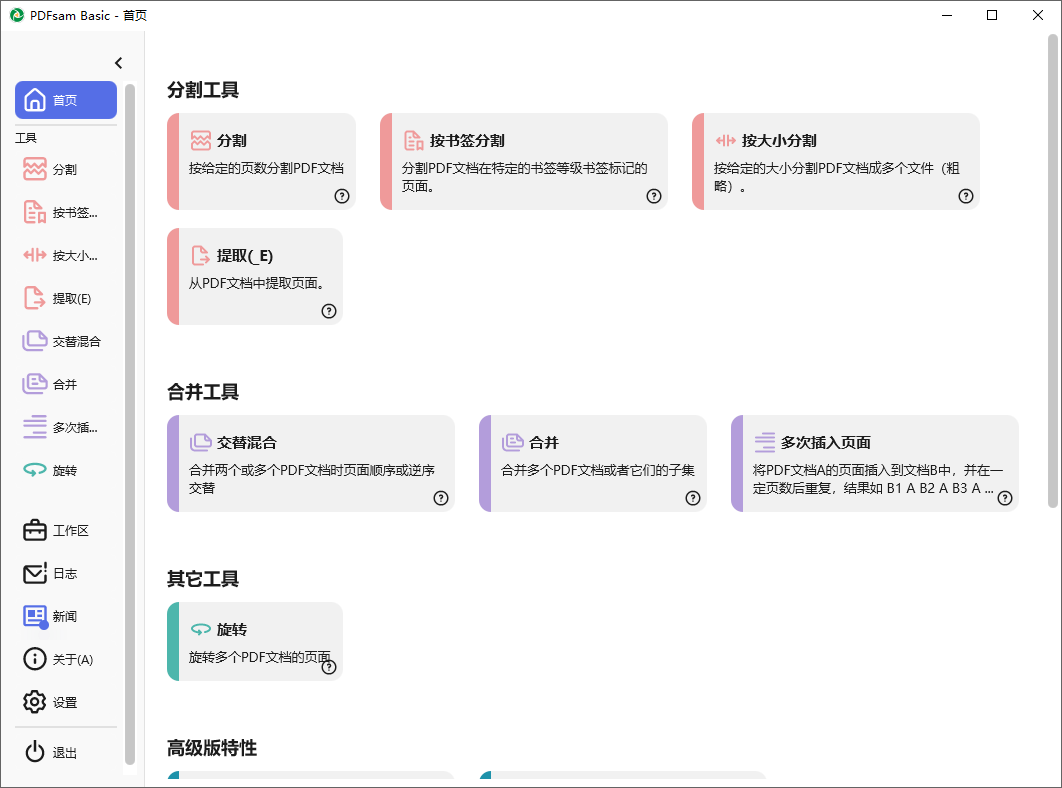Select the 分割 tool icon in sidebar

pos(36,169)
